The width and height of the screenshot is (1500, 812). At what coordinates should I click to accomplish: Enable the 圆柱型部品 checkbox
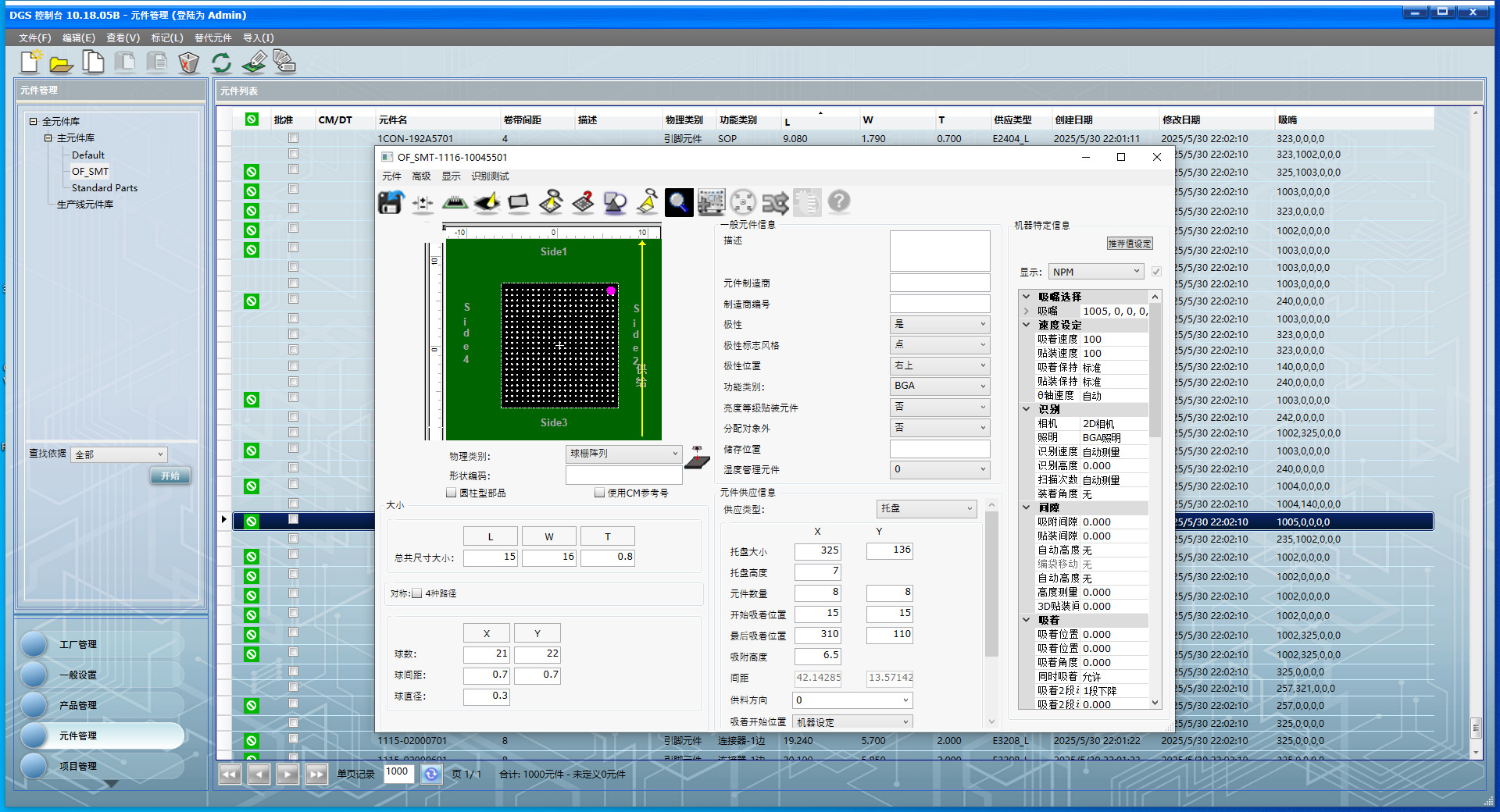[452, 493]
